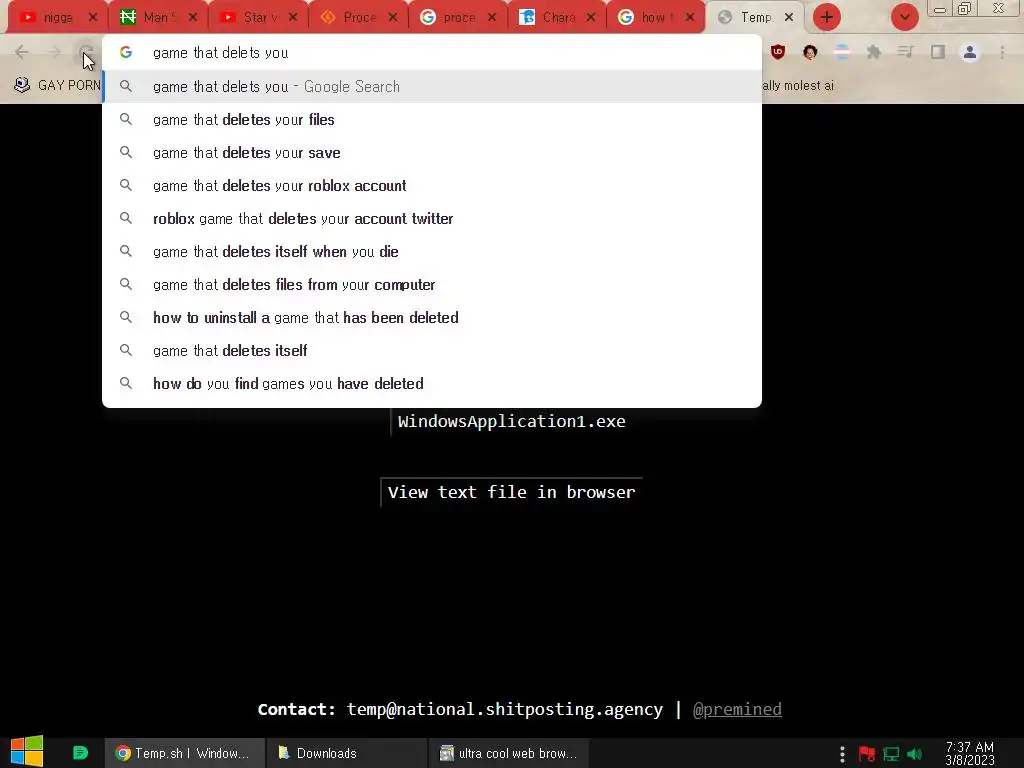Image resolution: width=1024 pixels, height=768 pixels.
Task: Switch to the Temp.sh Chrome taskbar window
Action: click(184, 753)
